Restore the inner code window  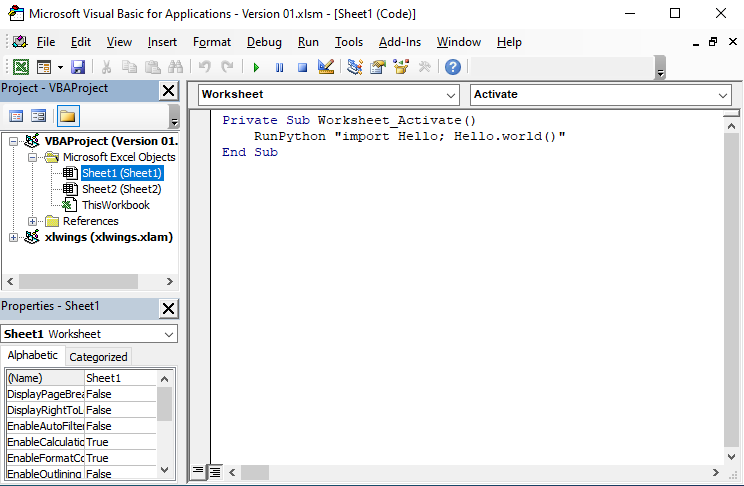click(x=713, y=42)
